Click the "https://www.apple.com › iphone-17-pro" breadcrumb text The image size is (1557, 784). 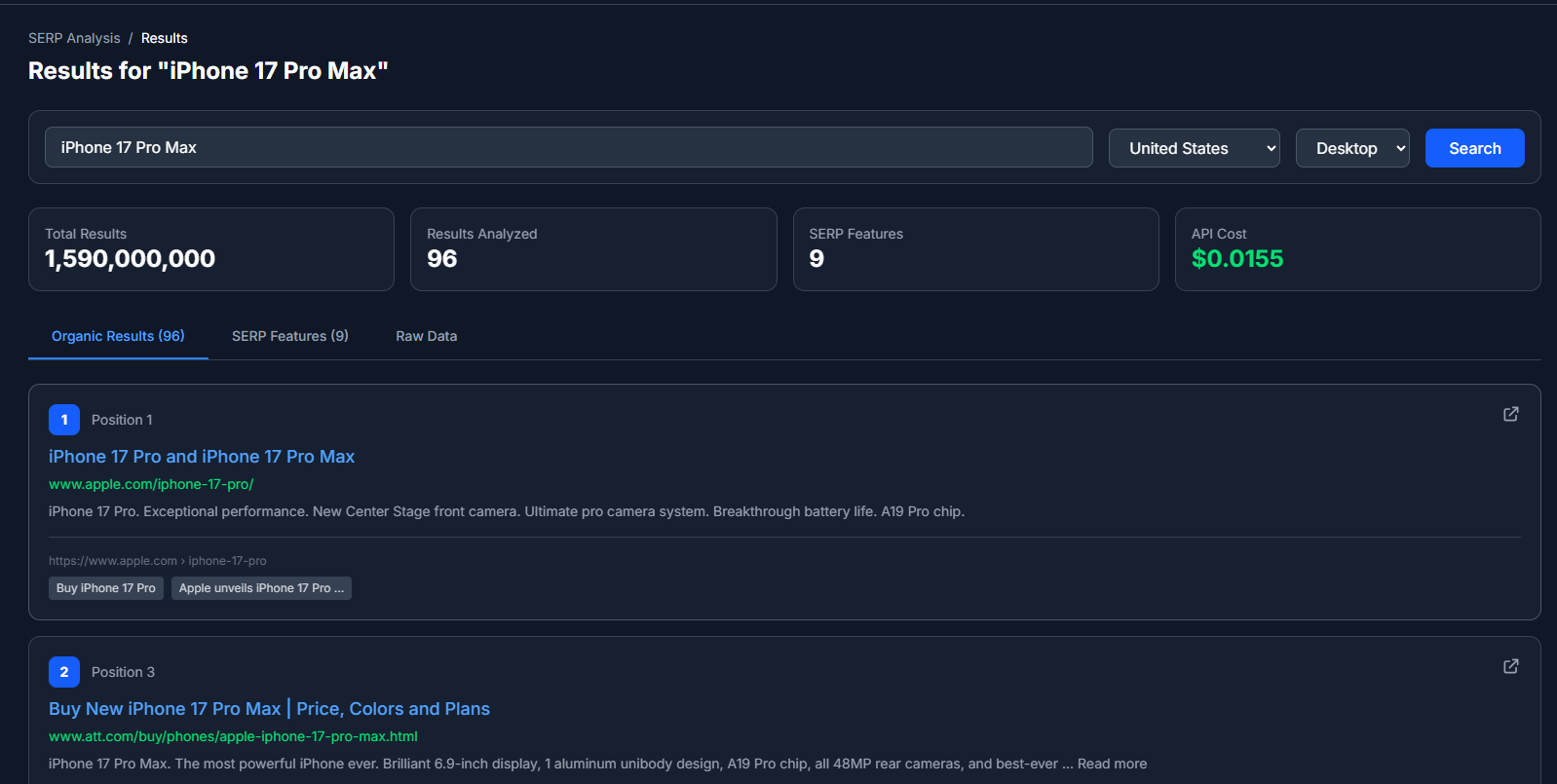point(158,561)
